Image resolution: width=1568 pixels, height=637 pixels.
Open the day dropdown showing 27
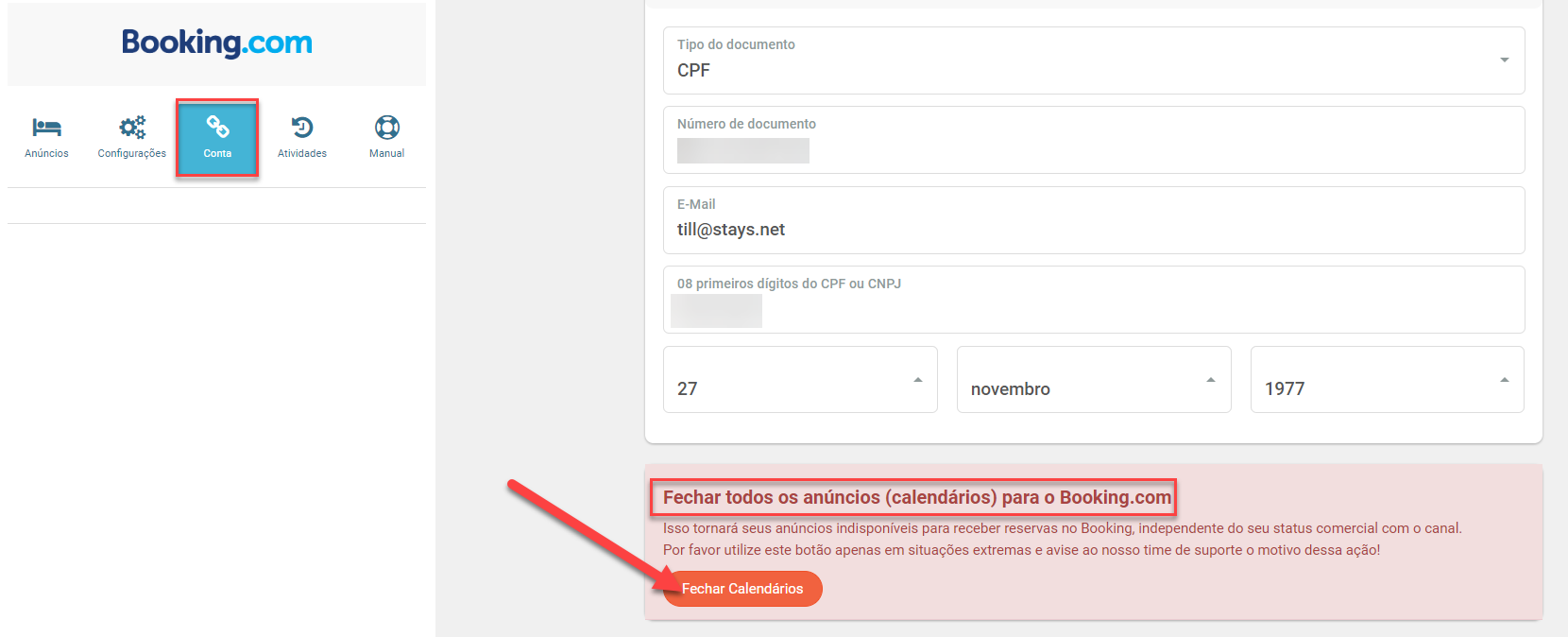tap(800, 379)
